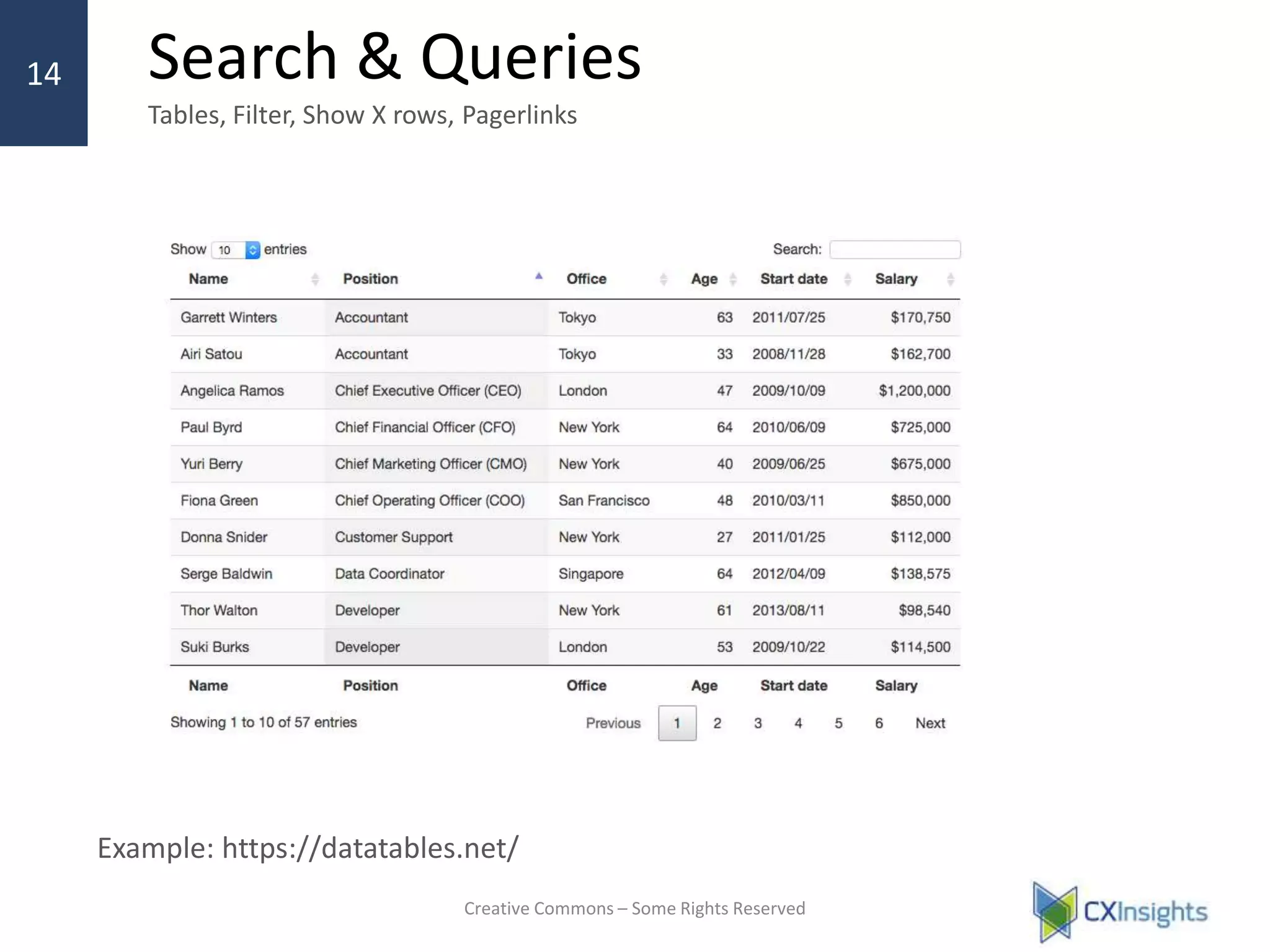Select pagination page 1
The width and height of the screenshot is (1270, 952).
(677, 723)
